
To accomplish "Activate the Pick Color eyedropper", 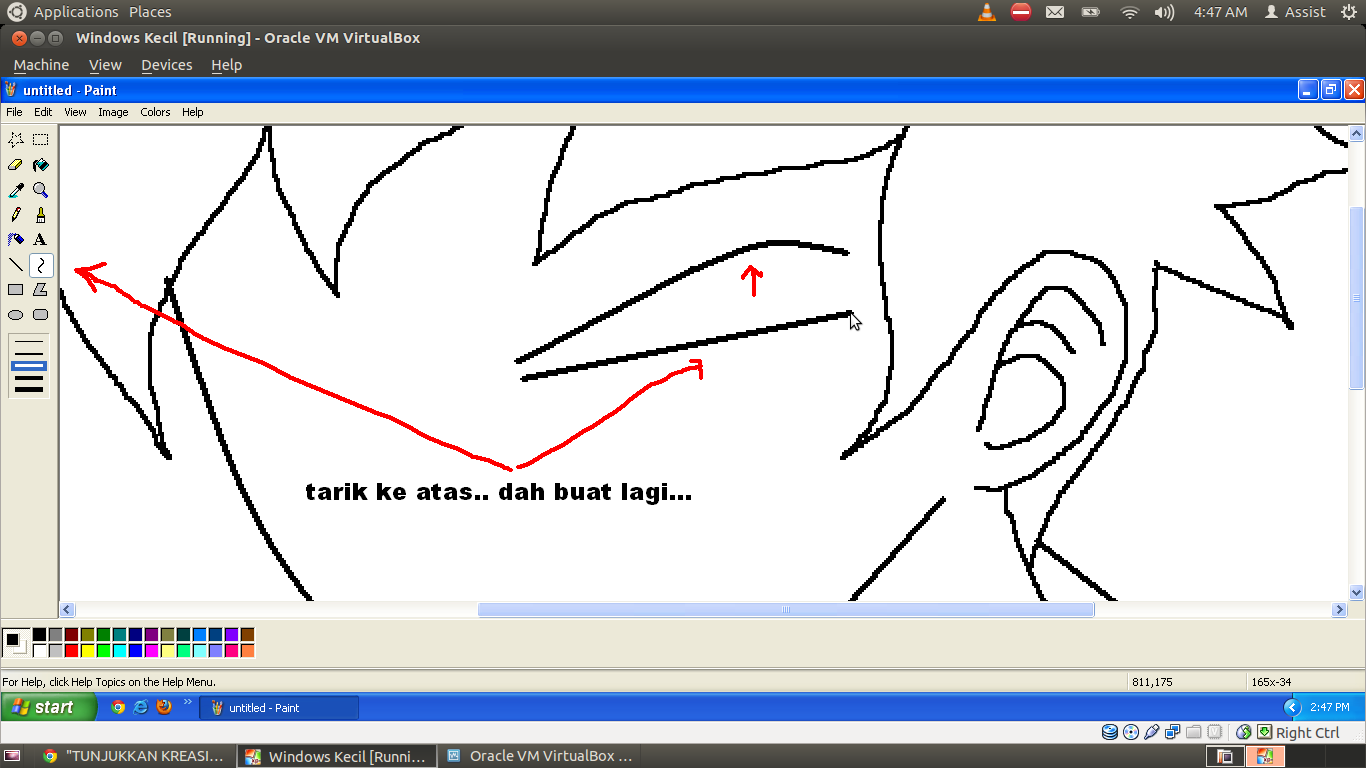I will 16,190.
